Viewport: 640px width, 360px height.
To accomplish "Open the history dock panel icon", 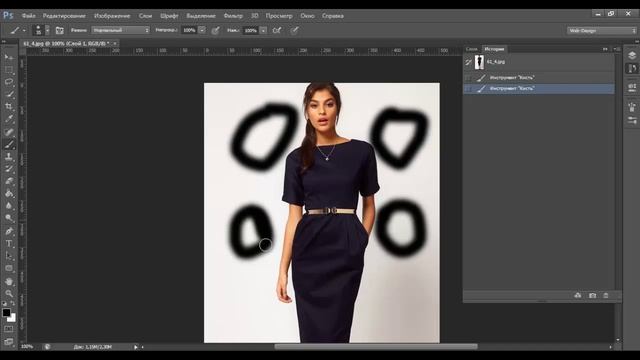I will tap(632, 68).
